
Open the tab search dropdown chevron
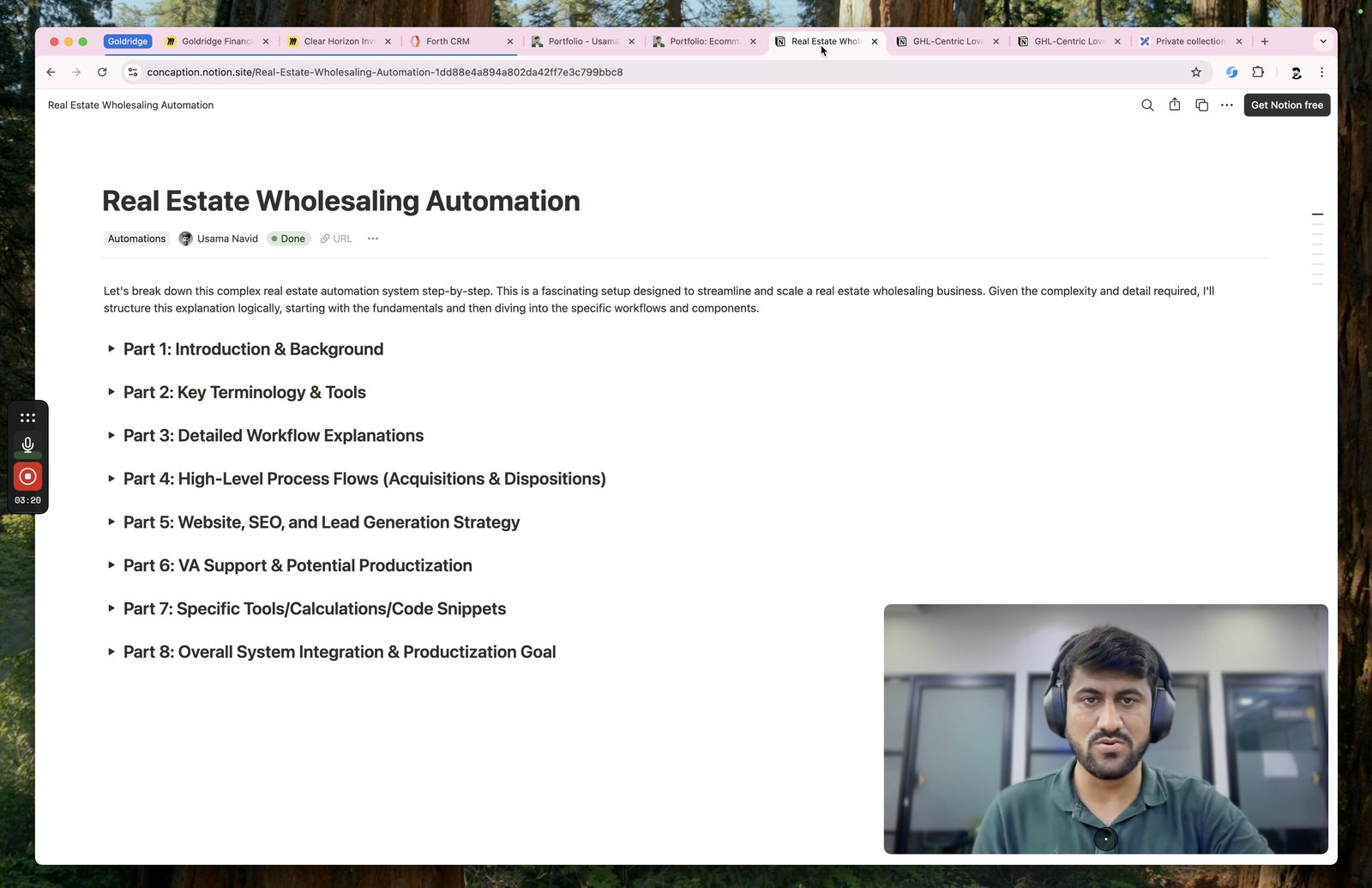pyautogui.click(x=1323, y=41)
